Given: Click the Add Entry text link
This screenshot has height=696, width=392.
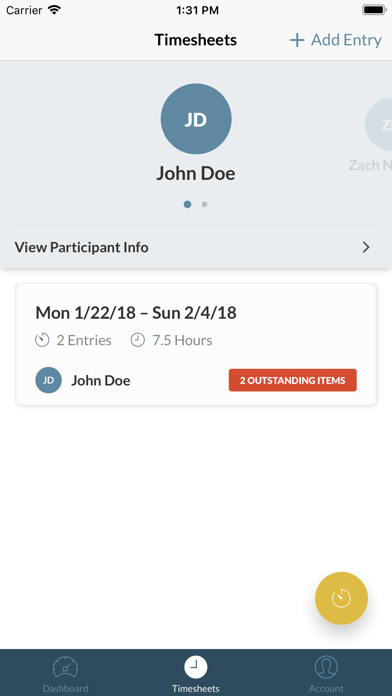Looking at the screenshot, I should coord(346,40).
